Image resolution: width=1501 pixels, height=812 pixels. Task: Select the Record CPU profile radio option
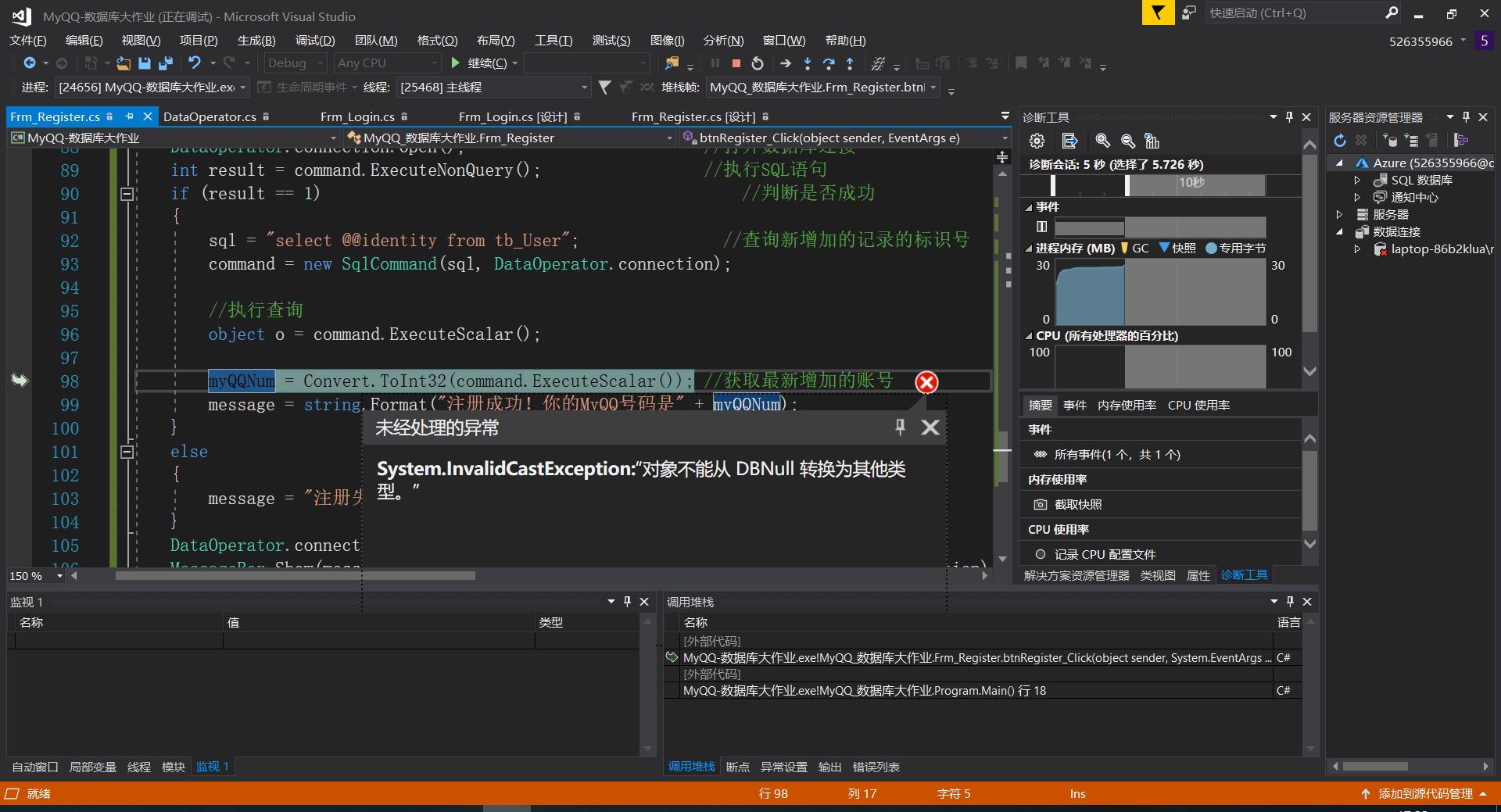click(x=1041, y=554)
